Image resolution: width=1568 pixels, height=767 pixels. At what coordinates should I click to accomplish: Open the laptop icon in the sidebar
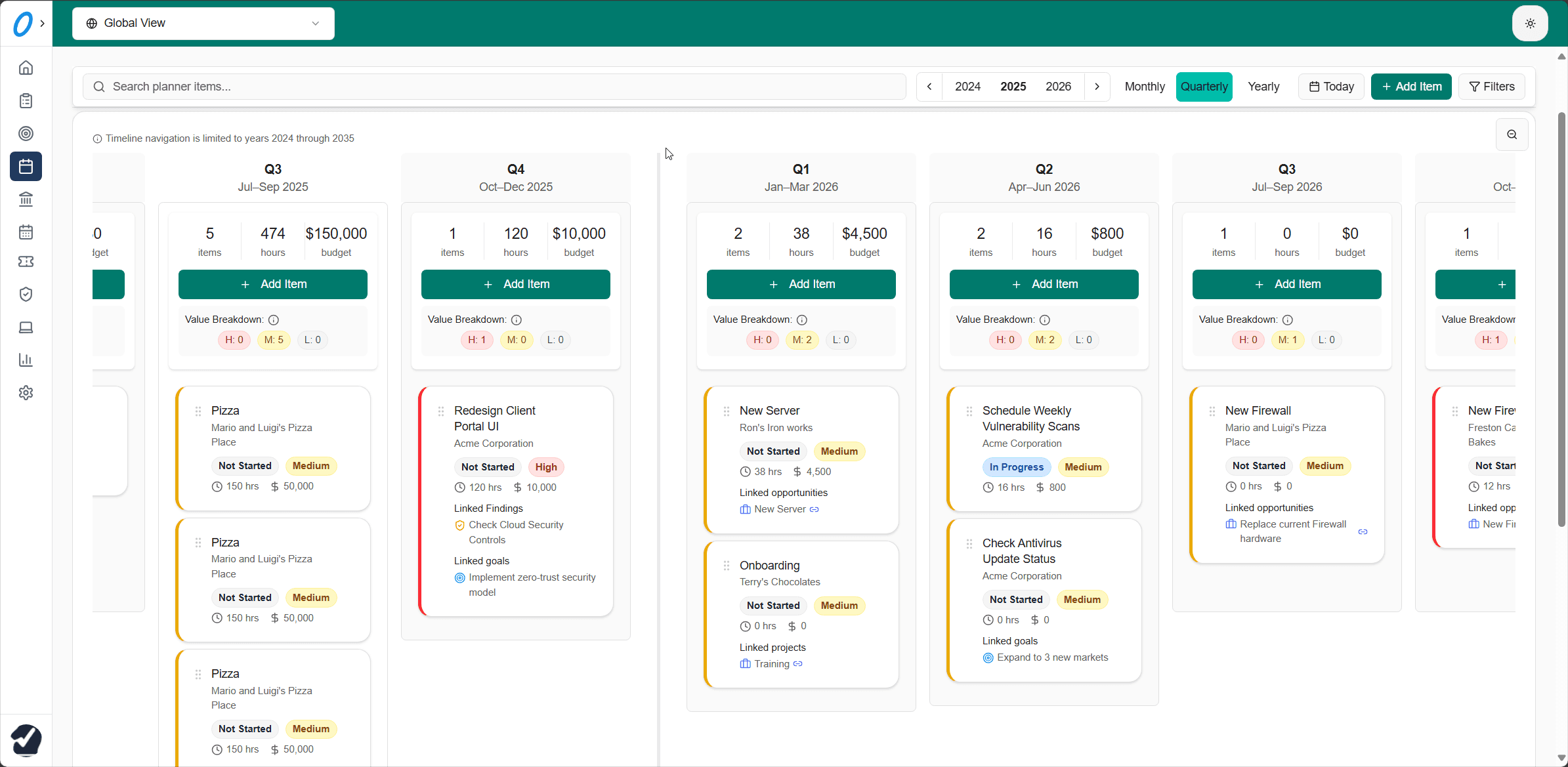[x=26, y=327]
